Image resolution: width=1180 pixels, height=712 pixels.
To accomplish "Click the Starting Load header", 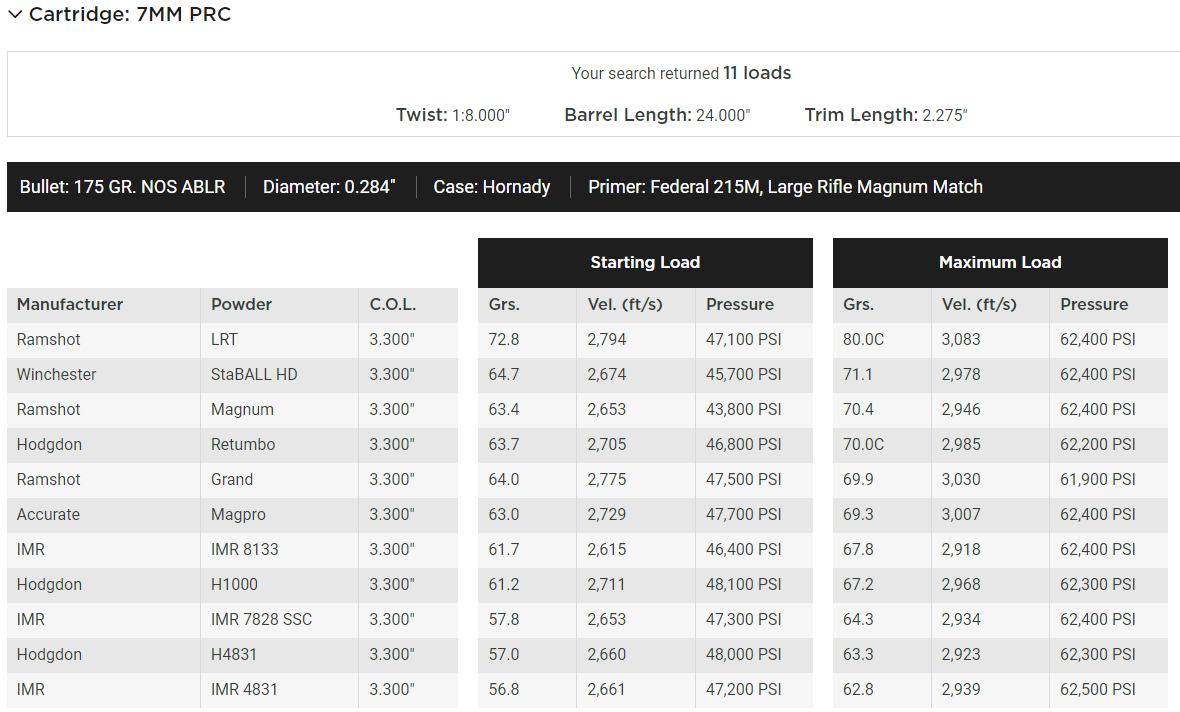I will (645, 263).
